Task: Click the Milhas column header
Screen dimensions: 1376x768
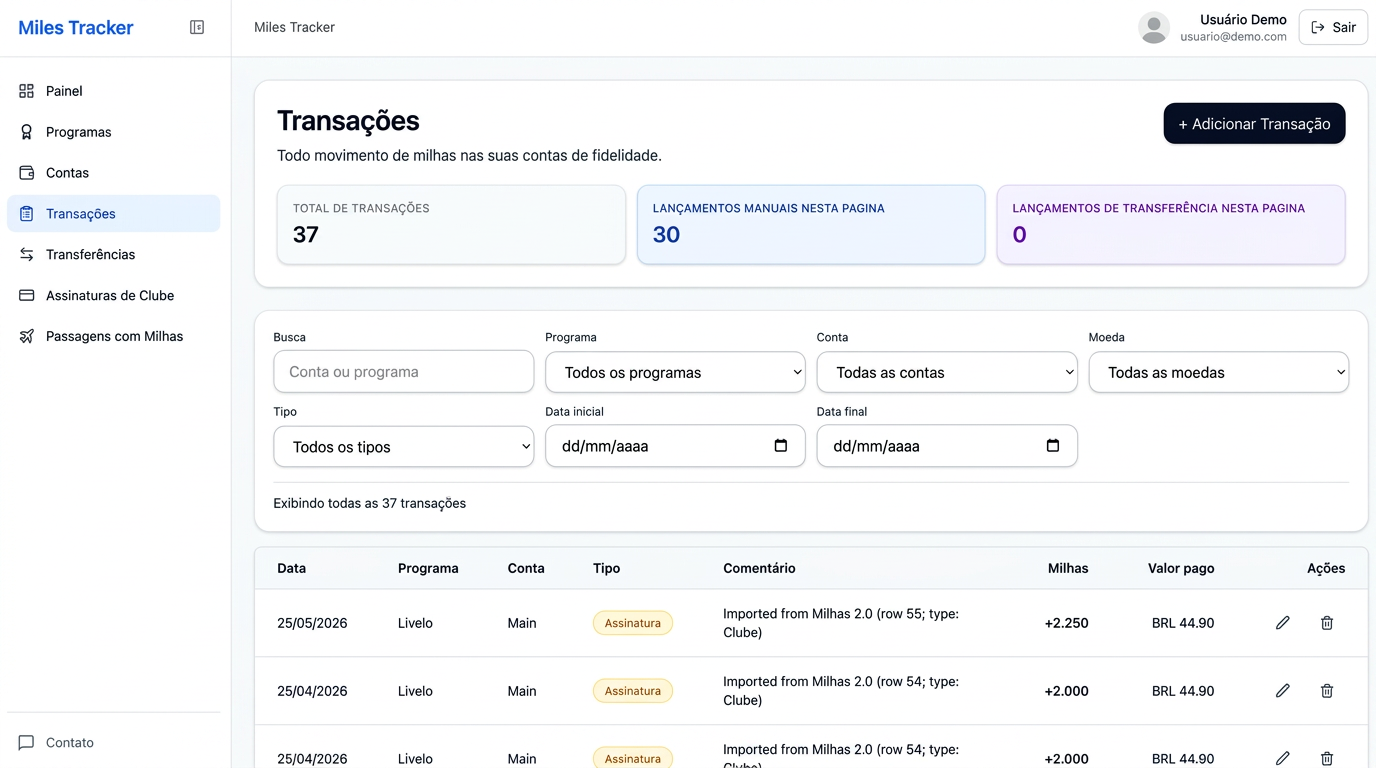Action: (1068, 568)
